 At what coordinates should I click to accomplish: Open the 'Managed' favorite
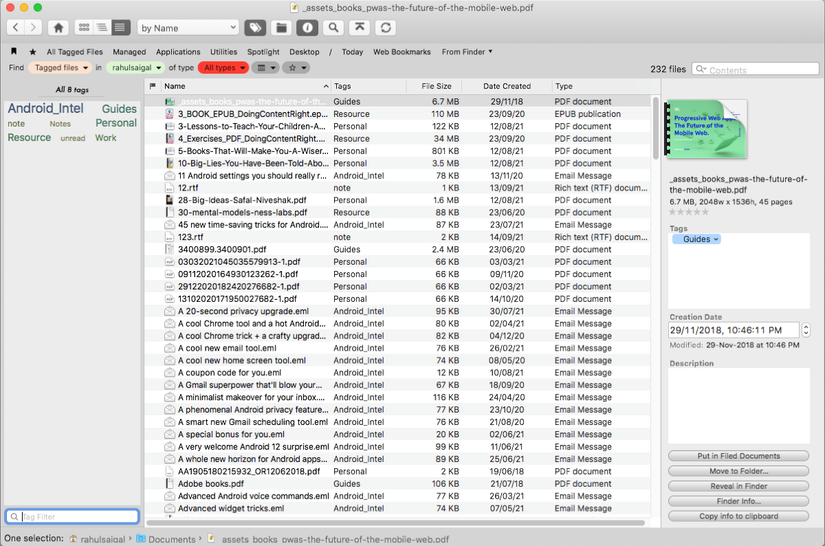pos(129,52)
